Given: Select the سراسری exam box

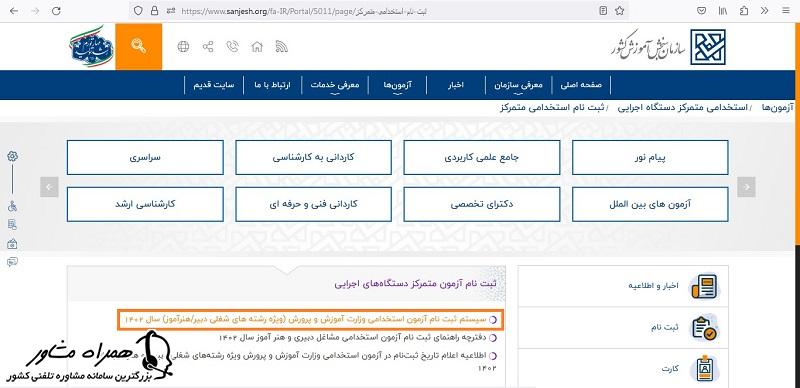Looking at the screenshot, I should point(145,157).
